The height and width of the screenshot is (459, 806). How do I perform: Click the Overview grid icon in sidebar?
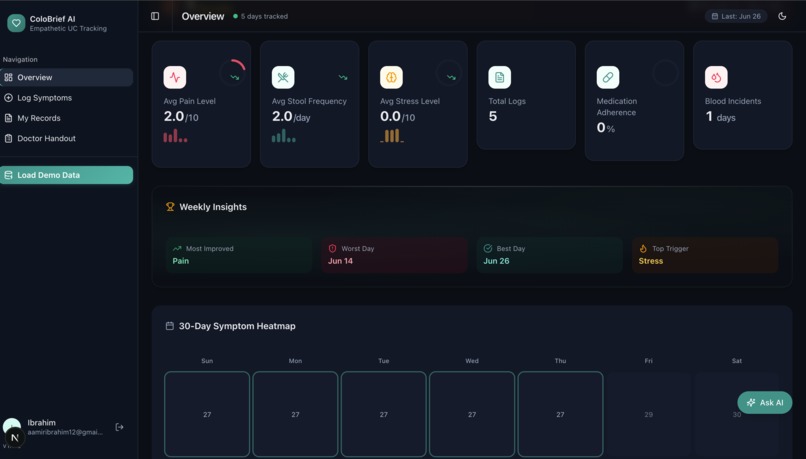tap(8, 77)
